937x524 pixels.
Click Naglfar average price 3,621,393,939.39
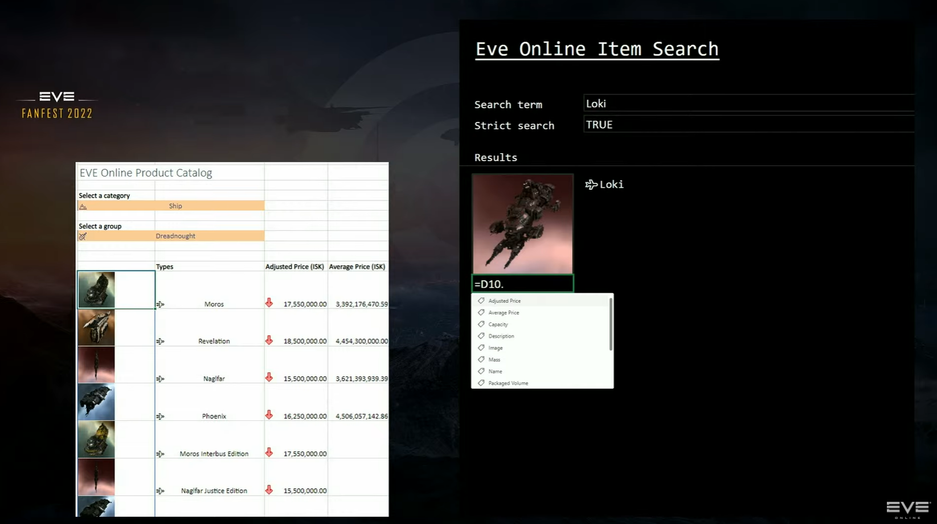pyautogui.click(x=362, y=379)
